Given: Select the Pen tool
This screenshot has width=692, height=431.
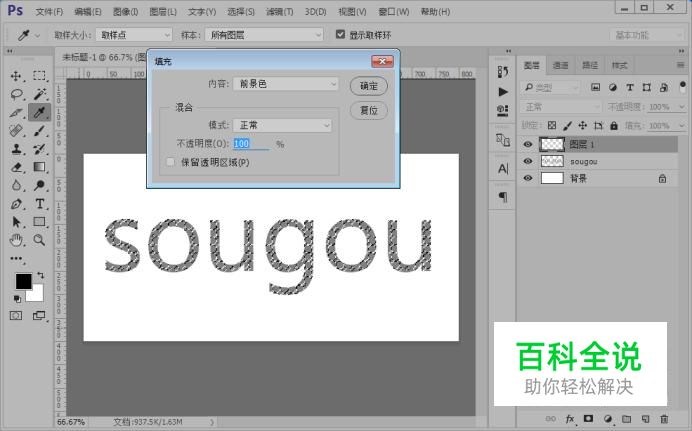Looking at the screenshot, I should click(x=16, y=204).
